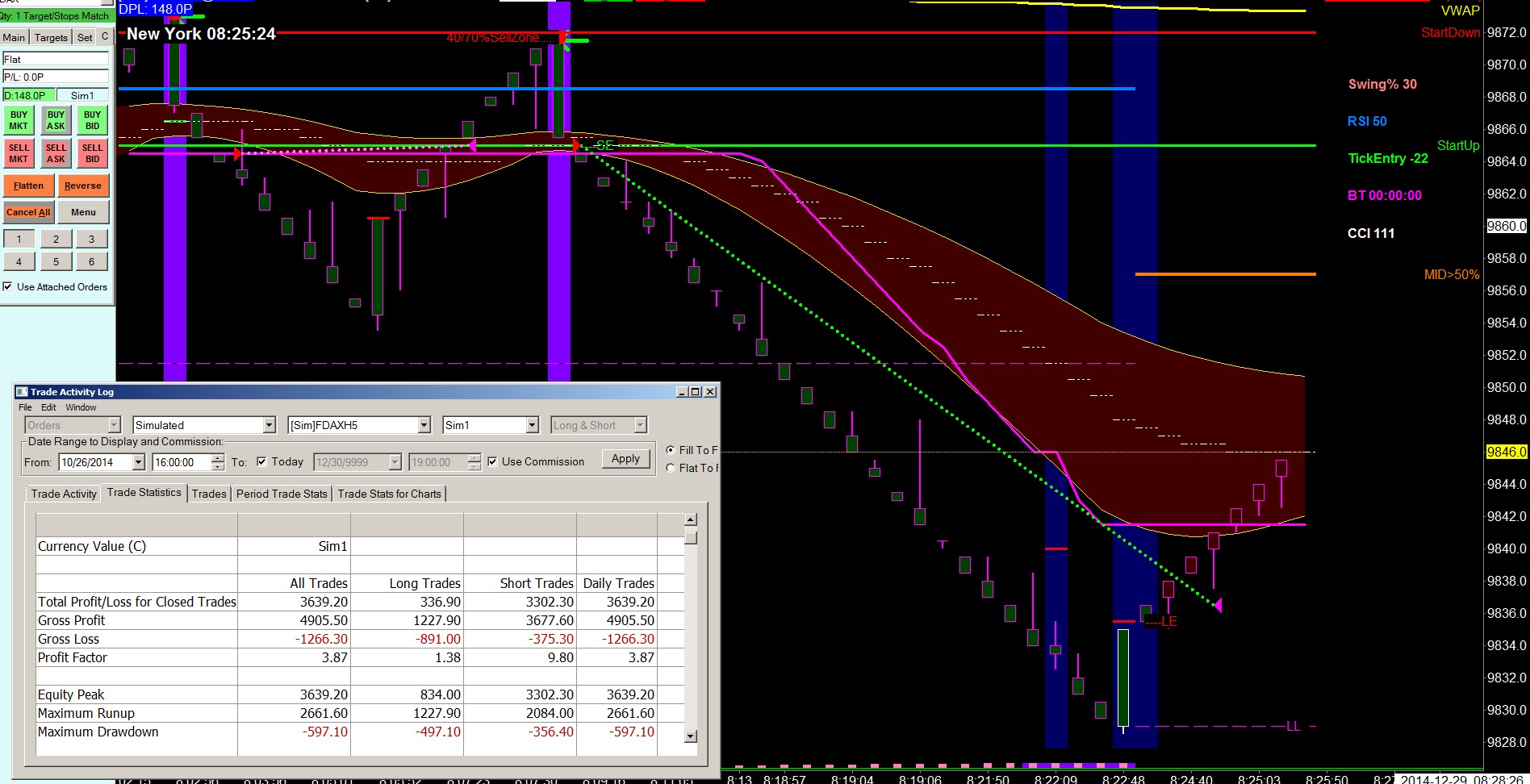
Task: Click the Cancel All button
Action: click(x=28, y=212)
